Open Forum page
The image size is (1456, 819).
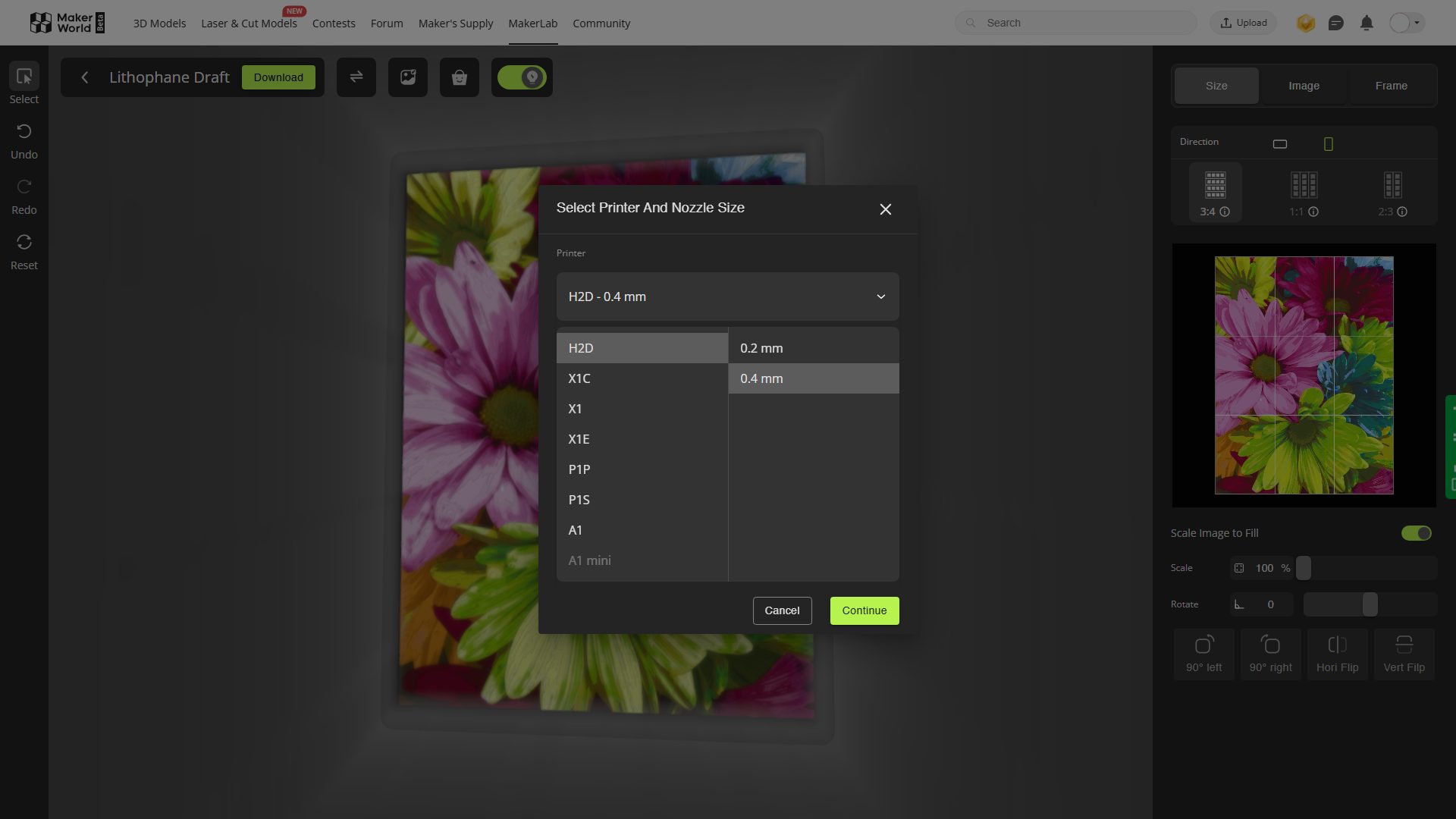387,24
